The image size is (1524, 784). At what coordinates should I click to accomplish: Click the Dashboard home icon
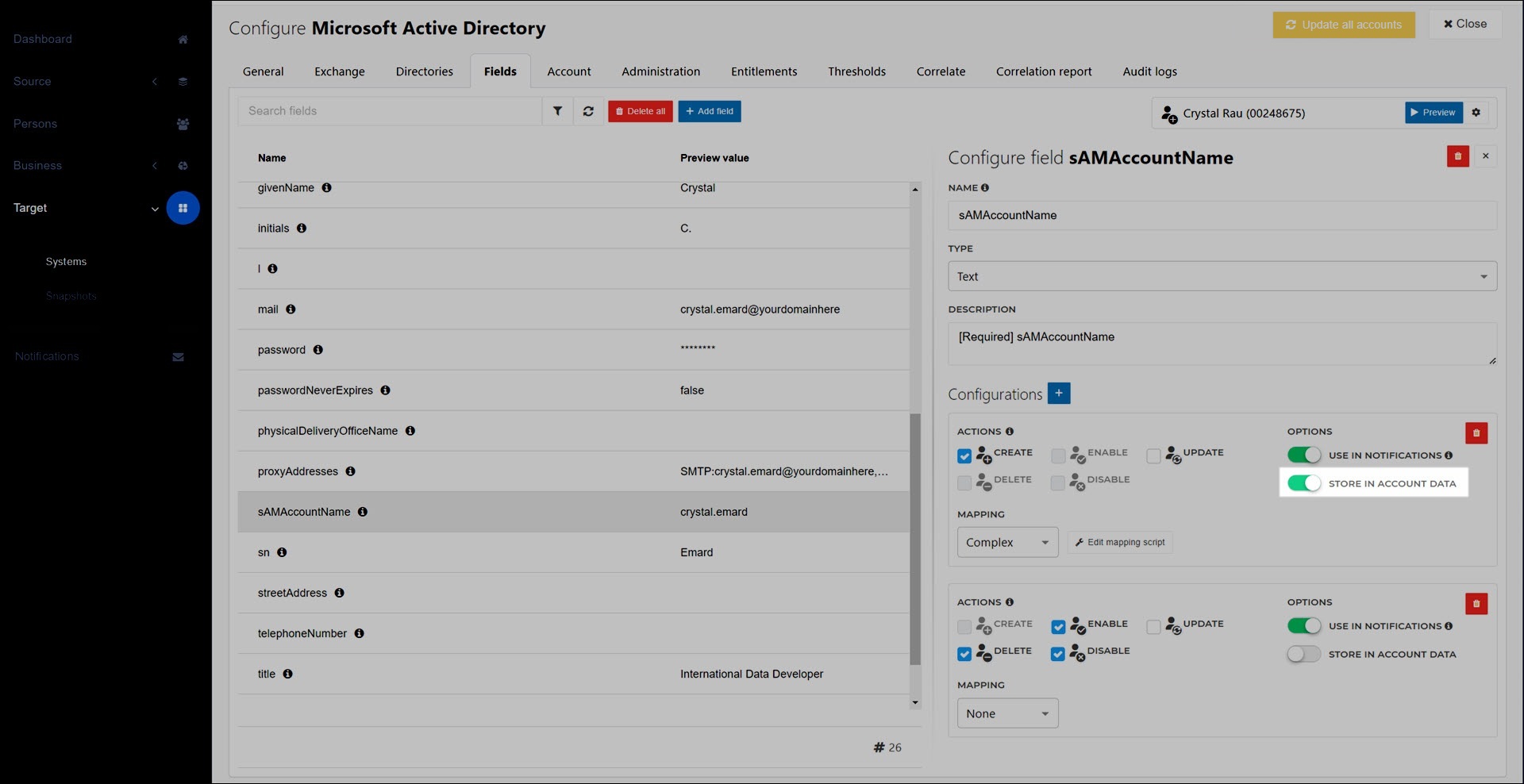click(x=183, y=39)
